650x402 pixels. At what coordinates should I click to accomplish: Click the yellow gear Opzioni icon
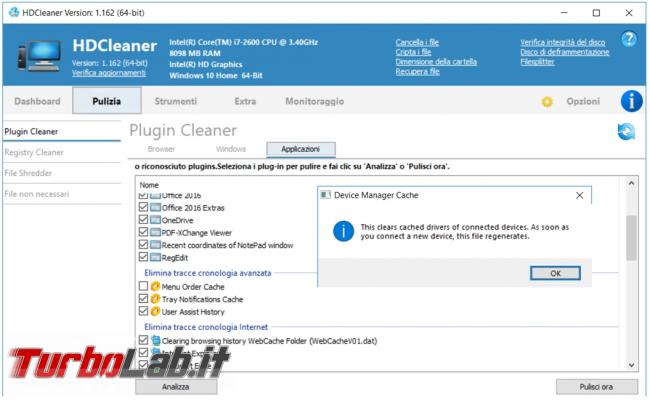tap(547, 102)
